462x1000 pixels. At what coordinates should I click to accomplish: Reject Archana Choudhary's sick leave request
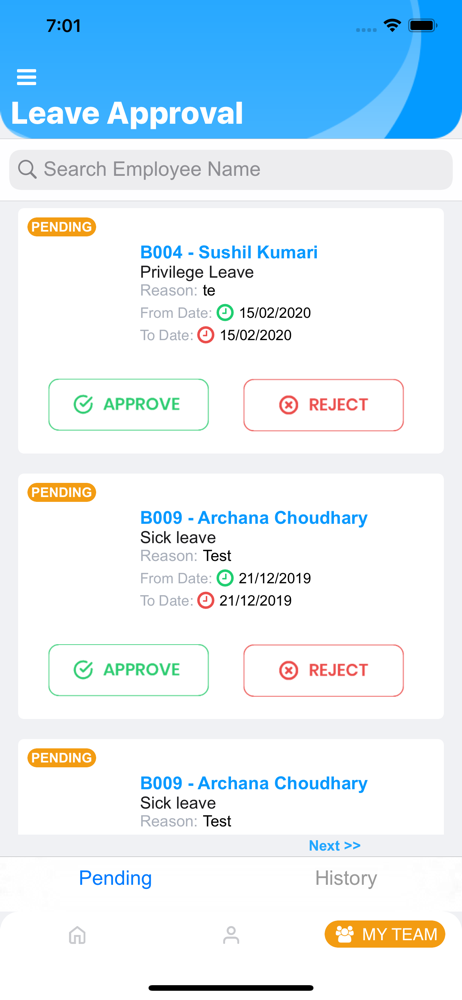pyautogui.click(x=324, y=670)
